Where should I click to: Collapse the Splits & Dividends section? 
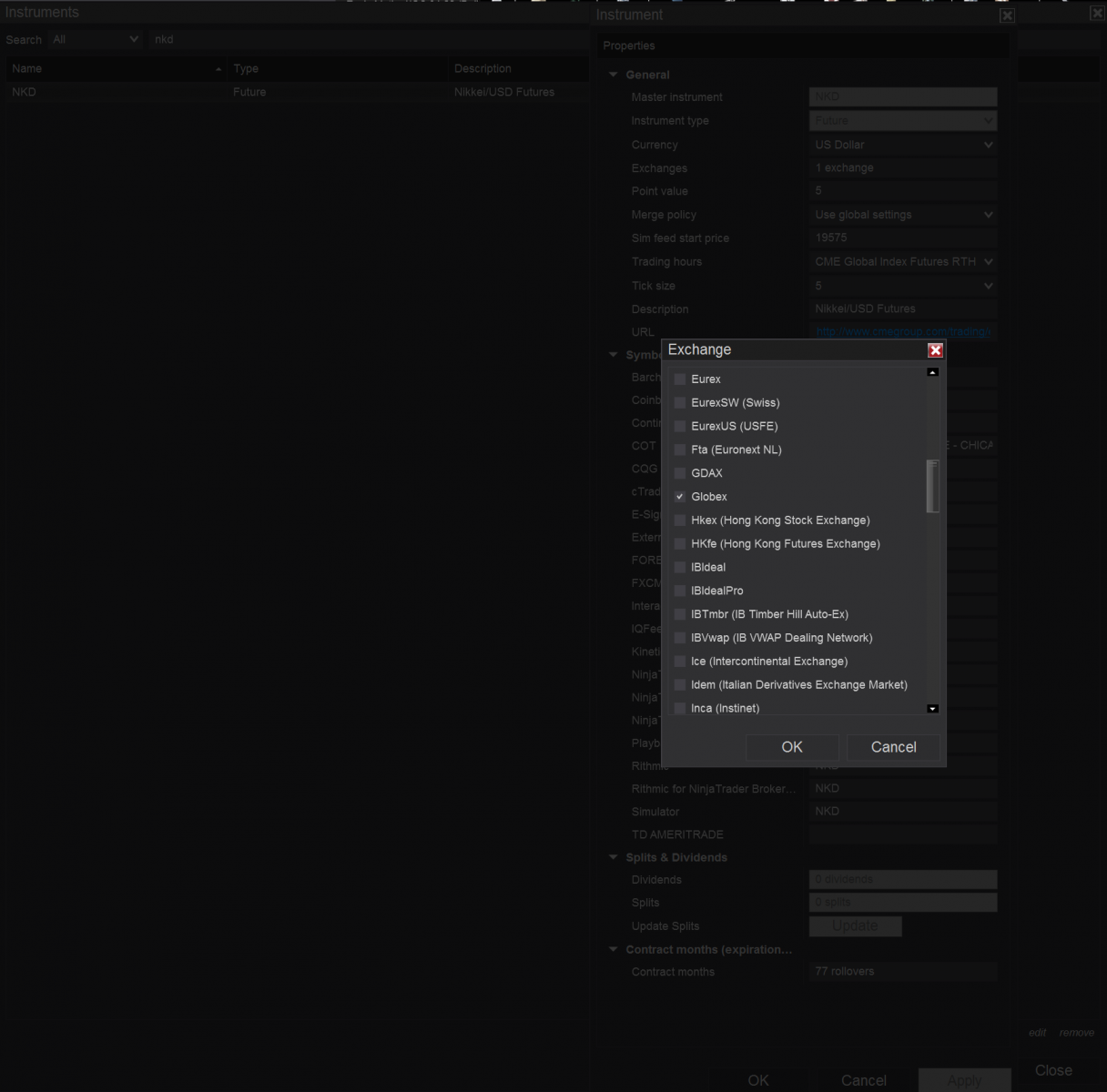613,857
